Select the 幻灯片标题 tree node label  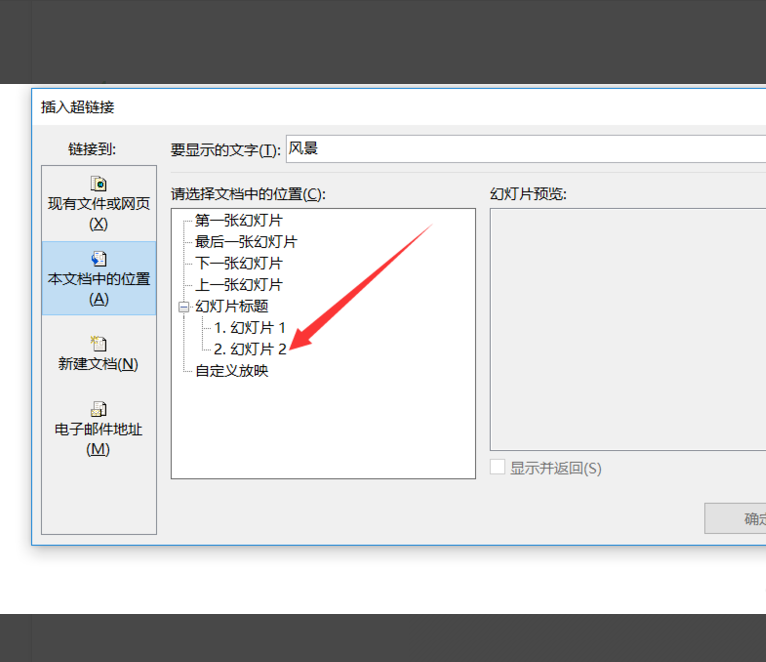pyautogui.click(x=232, y=306)
